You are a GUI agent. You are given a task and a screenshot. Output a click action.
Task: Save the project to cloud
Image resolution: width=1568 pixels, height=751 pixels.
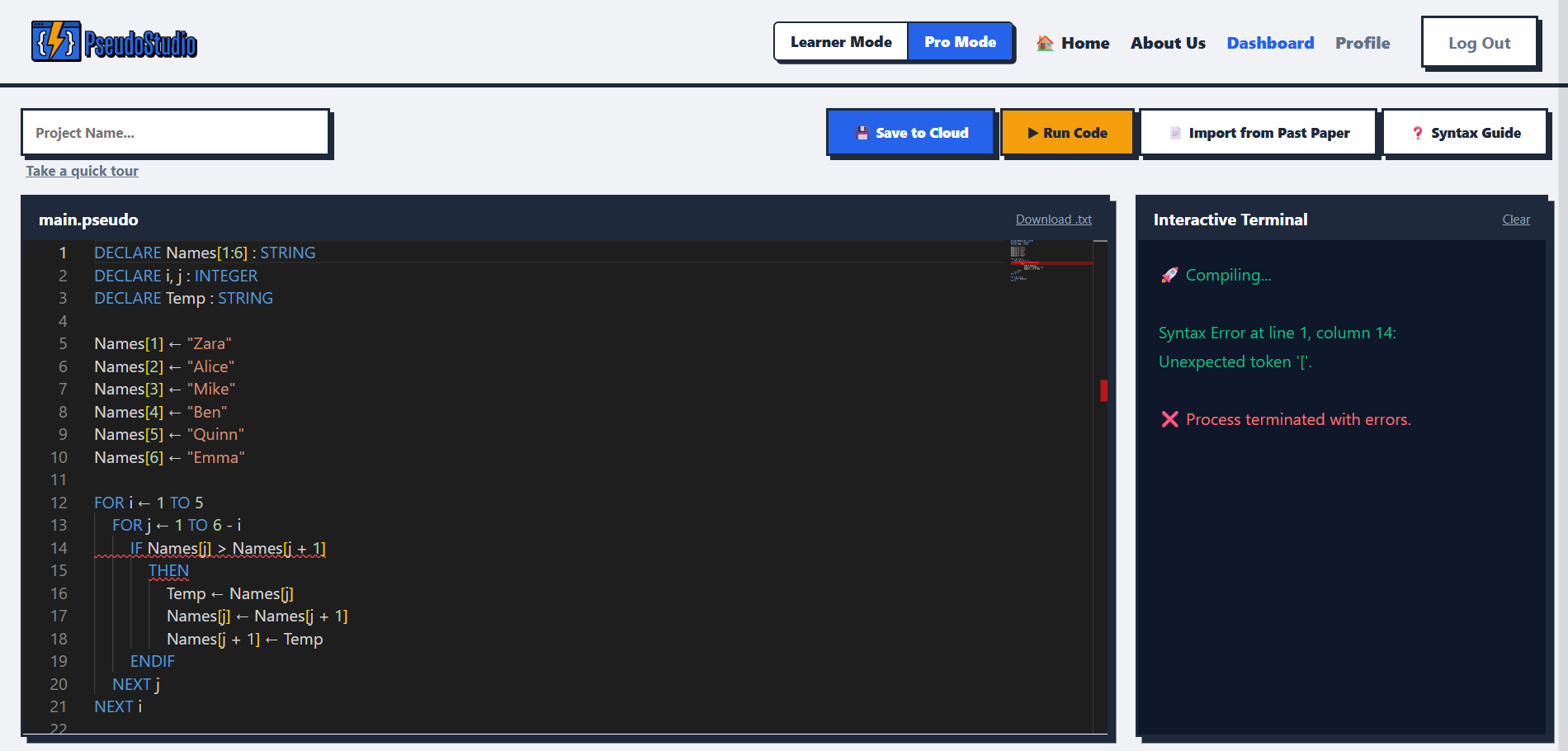[x=910, y=133]
